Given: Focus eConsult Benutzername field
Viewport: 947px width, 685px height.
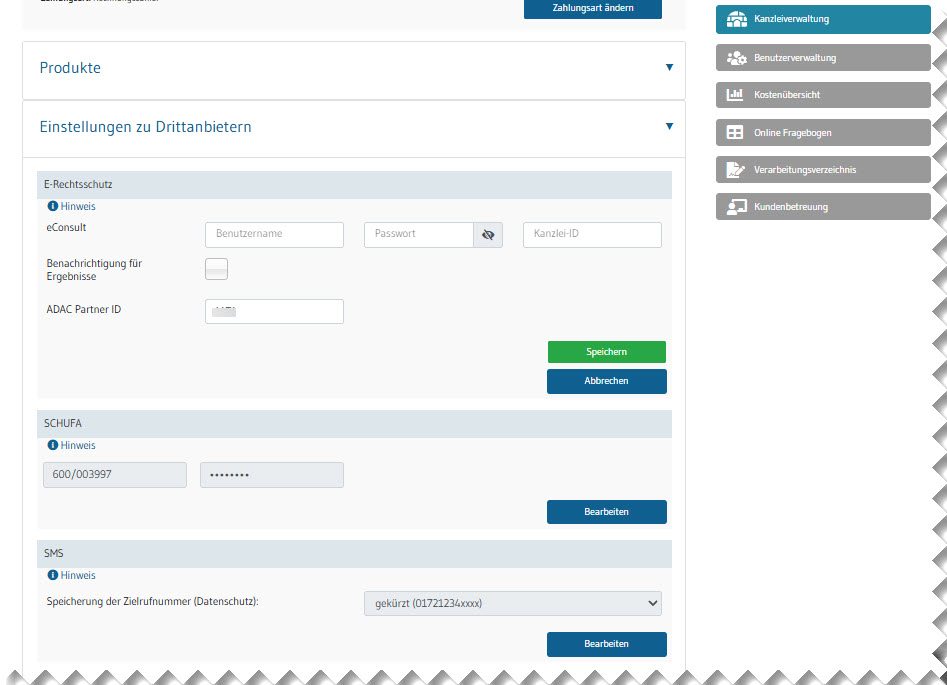Looking at the screenshot, I should point(274,235).
